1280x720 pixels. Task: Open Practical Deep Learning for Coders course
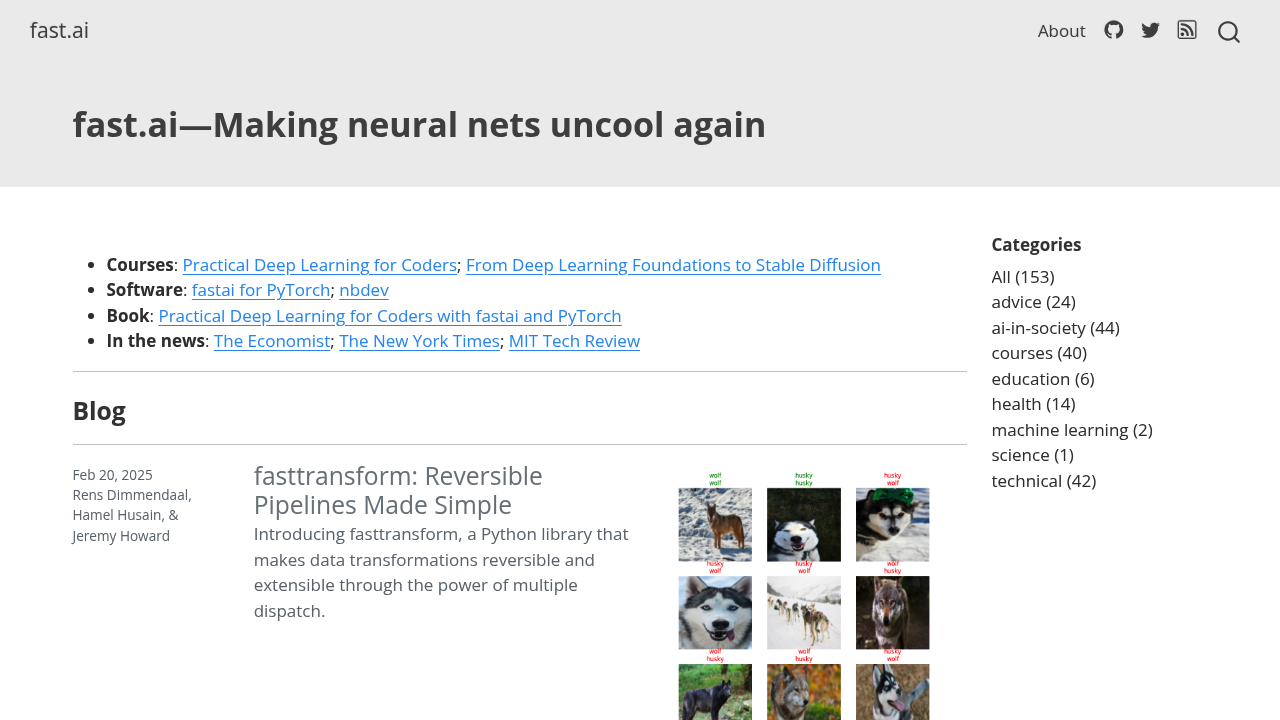(x=319, y=265)
